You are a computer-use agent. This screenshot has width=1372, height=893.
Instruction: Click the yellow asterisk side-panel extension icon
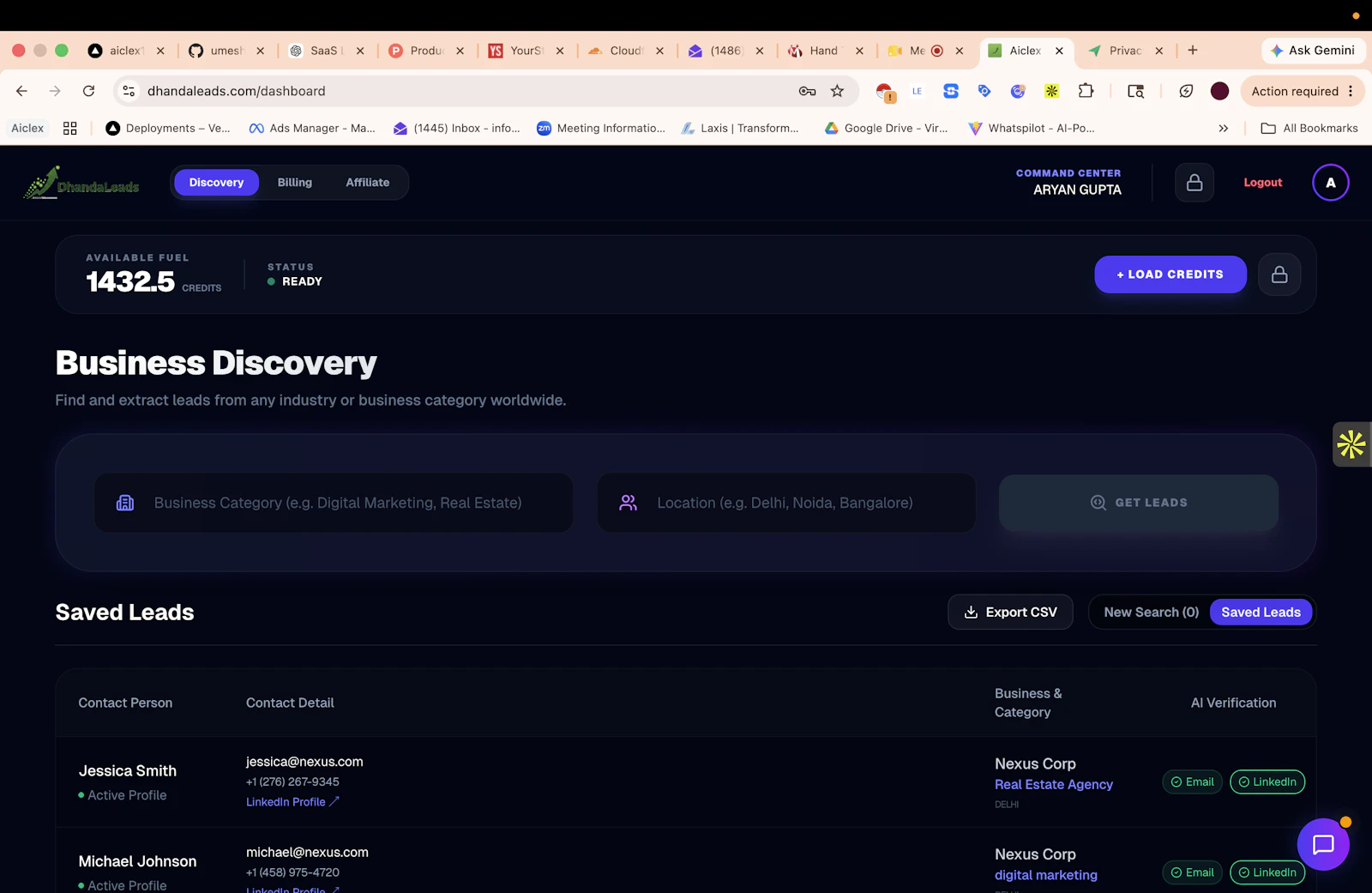1351,444
